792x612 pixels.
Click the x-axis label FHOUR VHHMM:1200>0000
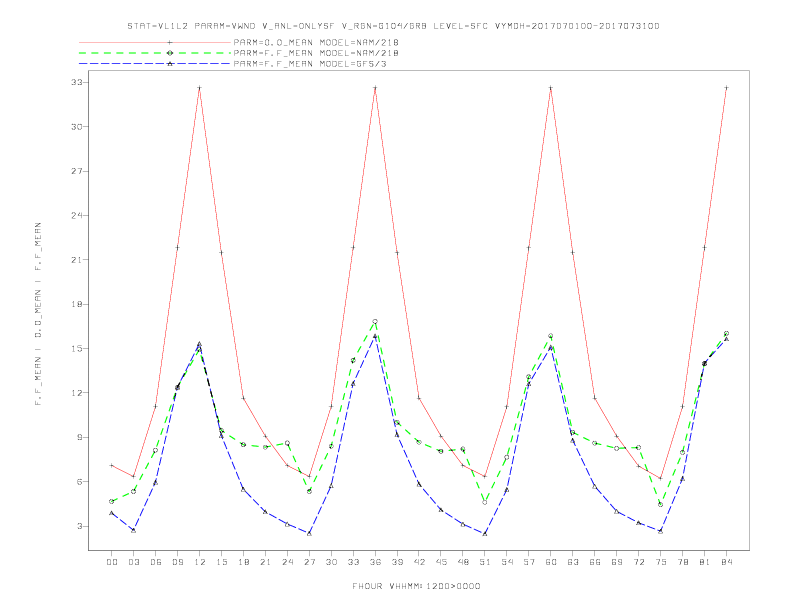[x=416, y=586]
